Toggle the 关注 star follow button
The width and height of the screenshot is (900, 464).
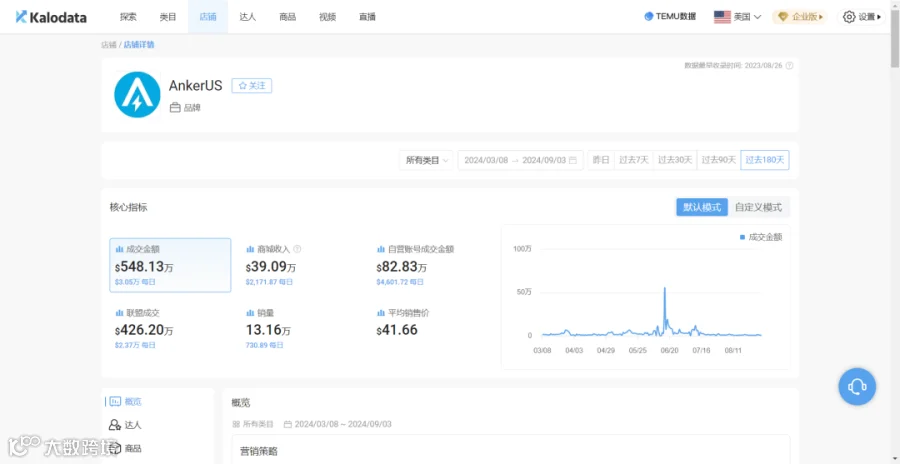251,86
